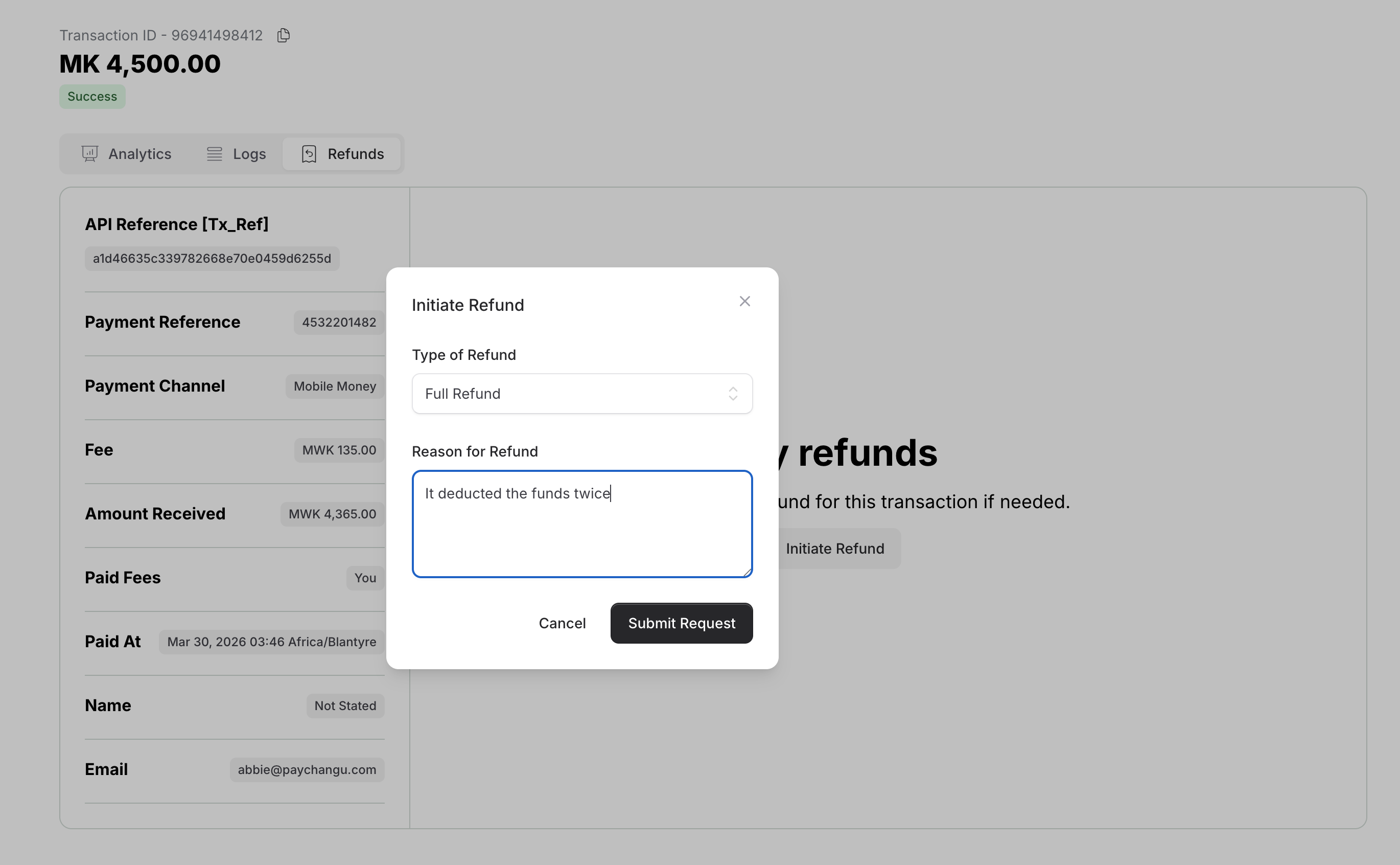Viewport: 1400px width, 865px height.
Task: Open the Type of Refund dropdown
Action: (581, 394)
